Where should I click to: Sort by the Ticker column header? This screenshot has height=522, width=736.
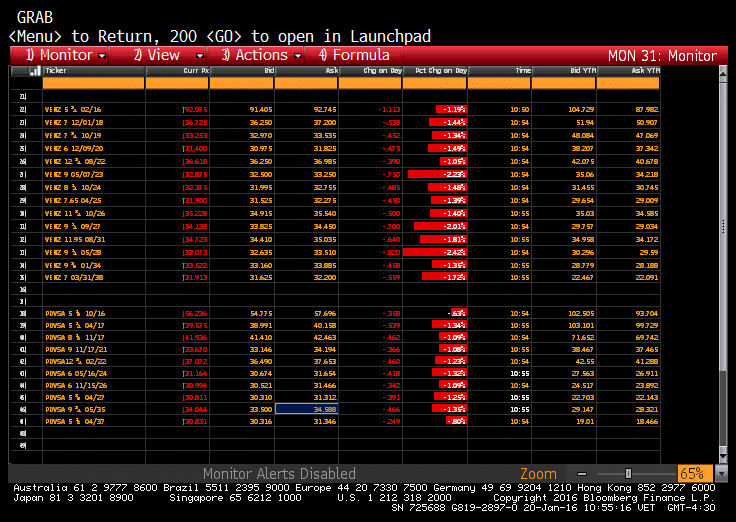pos(93,71)
